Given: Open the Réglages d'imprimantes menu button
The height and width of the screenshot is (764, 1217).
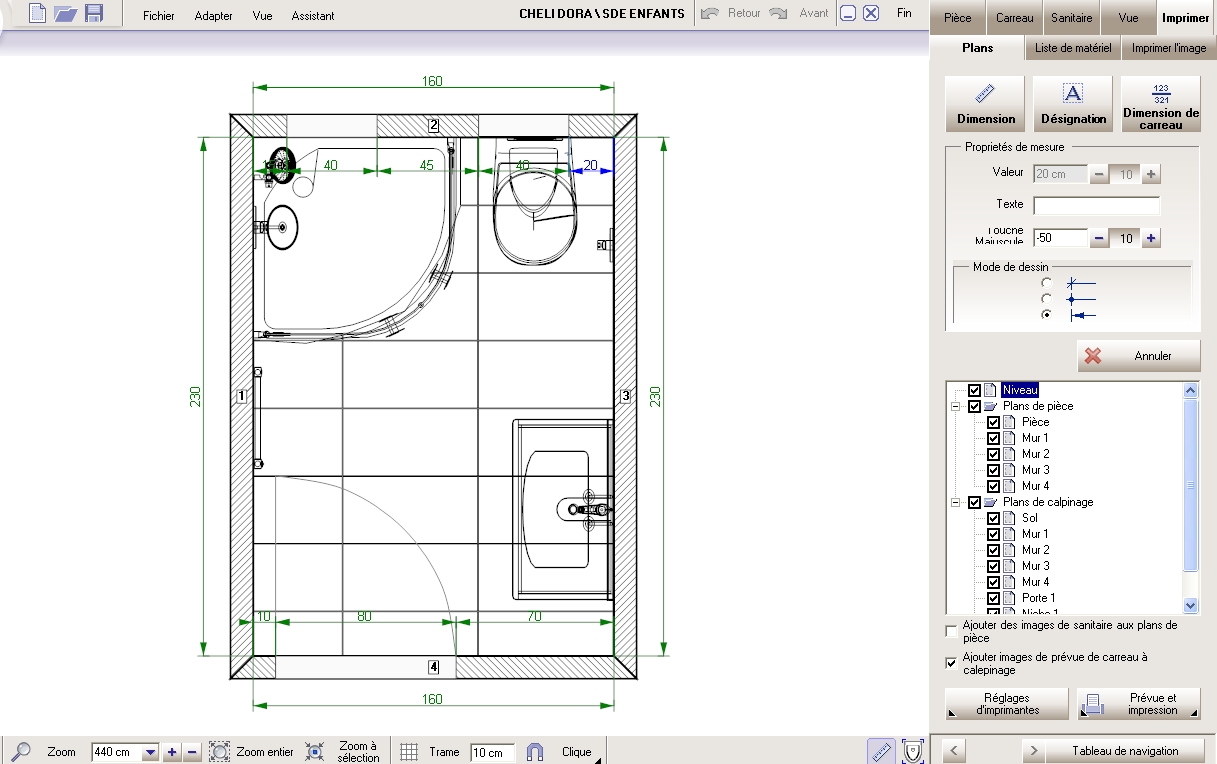Looking at the screenshot, I should pos(1007,704).
